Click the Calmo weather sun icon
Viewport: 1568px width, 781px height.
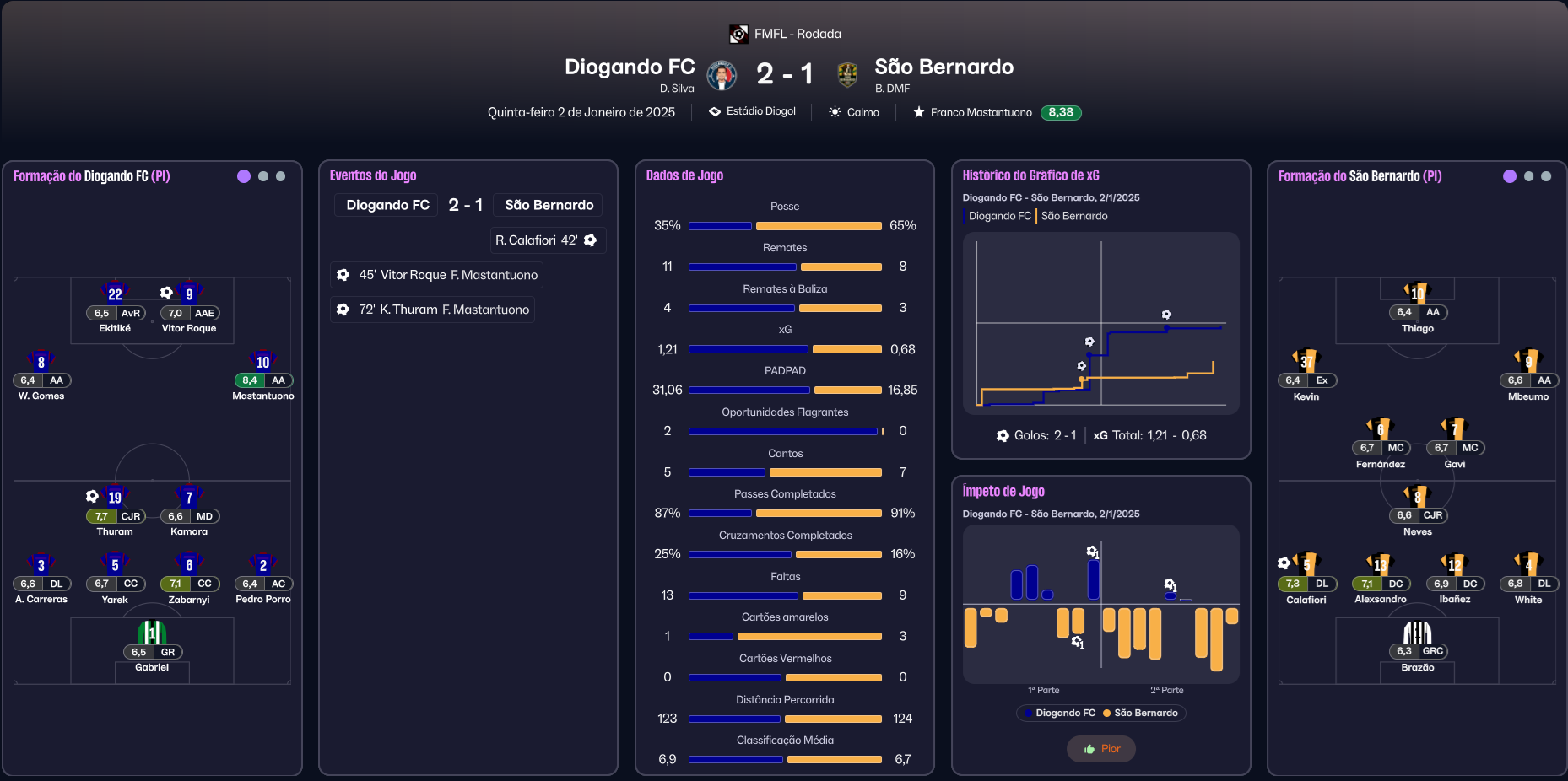coord(835,112)
